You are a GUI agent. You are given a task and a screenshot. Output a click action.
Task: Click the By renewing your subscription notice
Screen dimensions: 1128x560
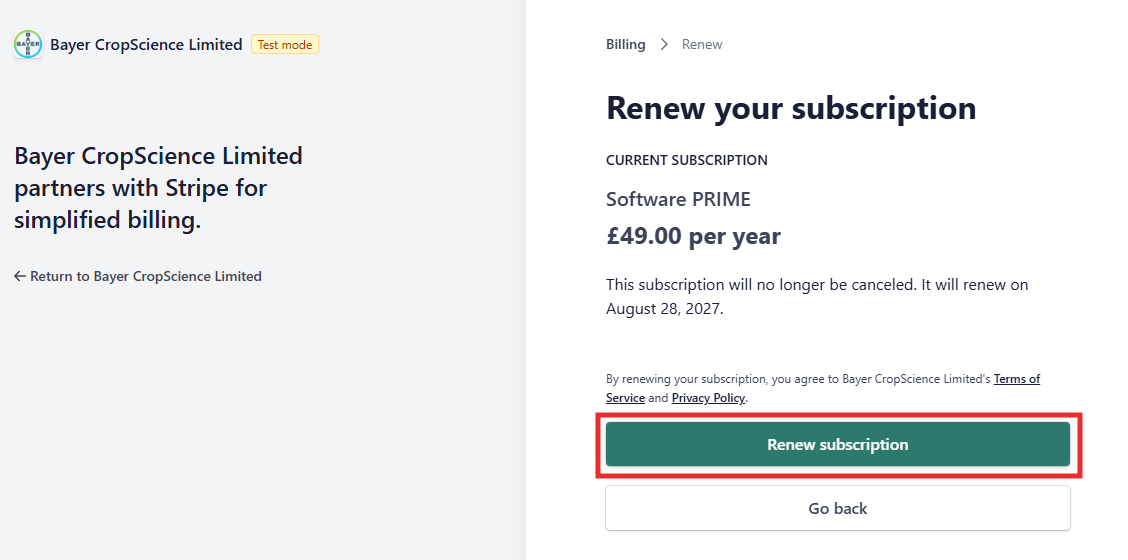[823, 388]
